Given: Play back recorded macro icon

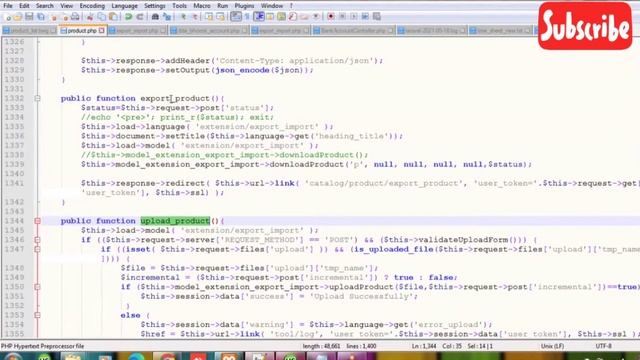Looking at the screenshot, I should click(x=354, y=17).
